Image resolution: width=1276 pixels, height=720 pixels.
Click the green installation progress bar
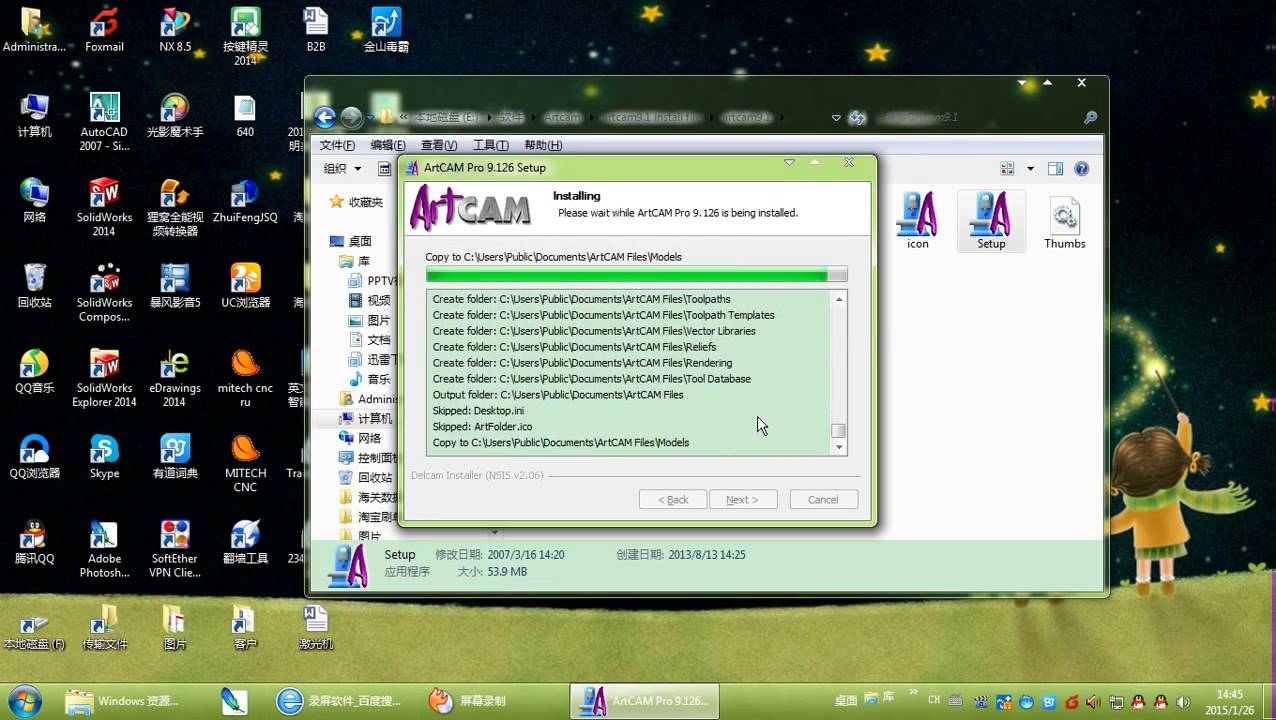[x=636, y=274]
